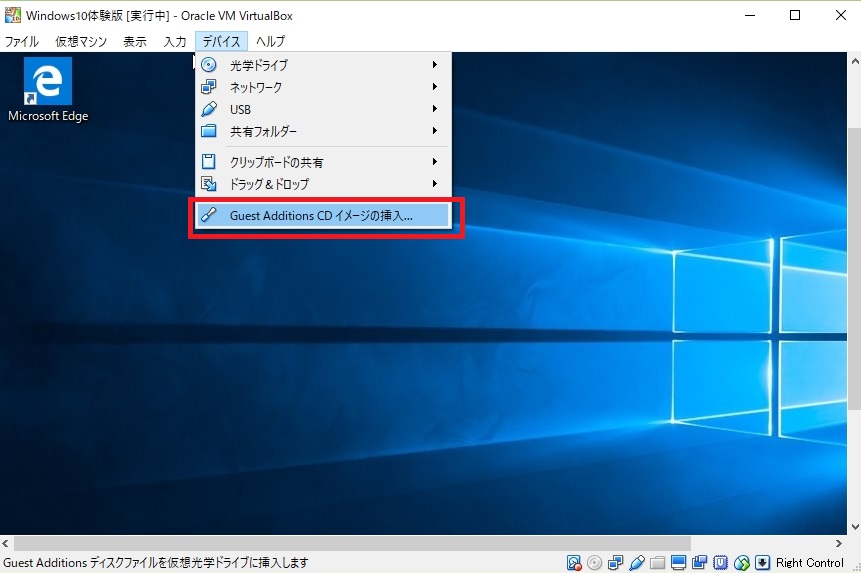Click the horizontal scrollbar right arrow
Image resolution: width=861 pixels, height=573 pixels.
838,543
